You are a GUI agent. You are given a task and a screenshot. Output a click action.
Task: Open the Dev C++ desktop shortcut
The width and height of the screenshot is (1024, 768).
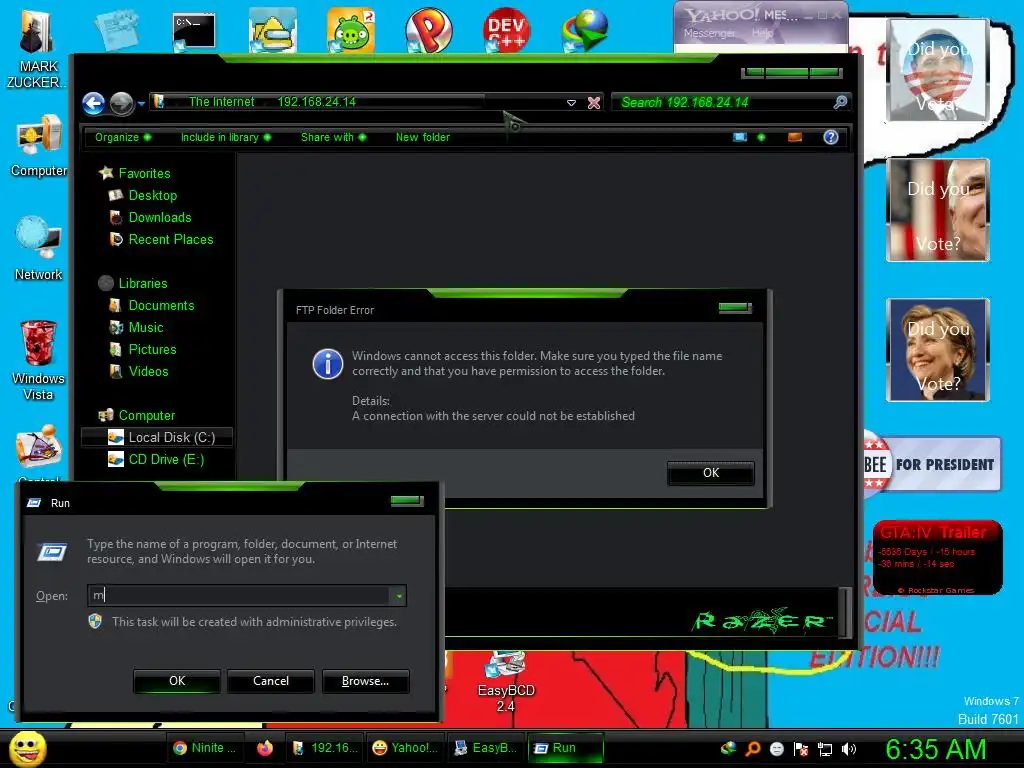506,30
